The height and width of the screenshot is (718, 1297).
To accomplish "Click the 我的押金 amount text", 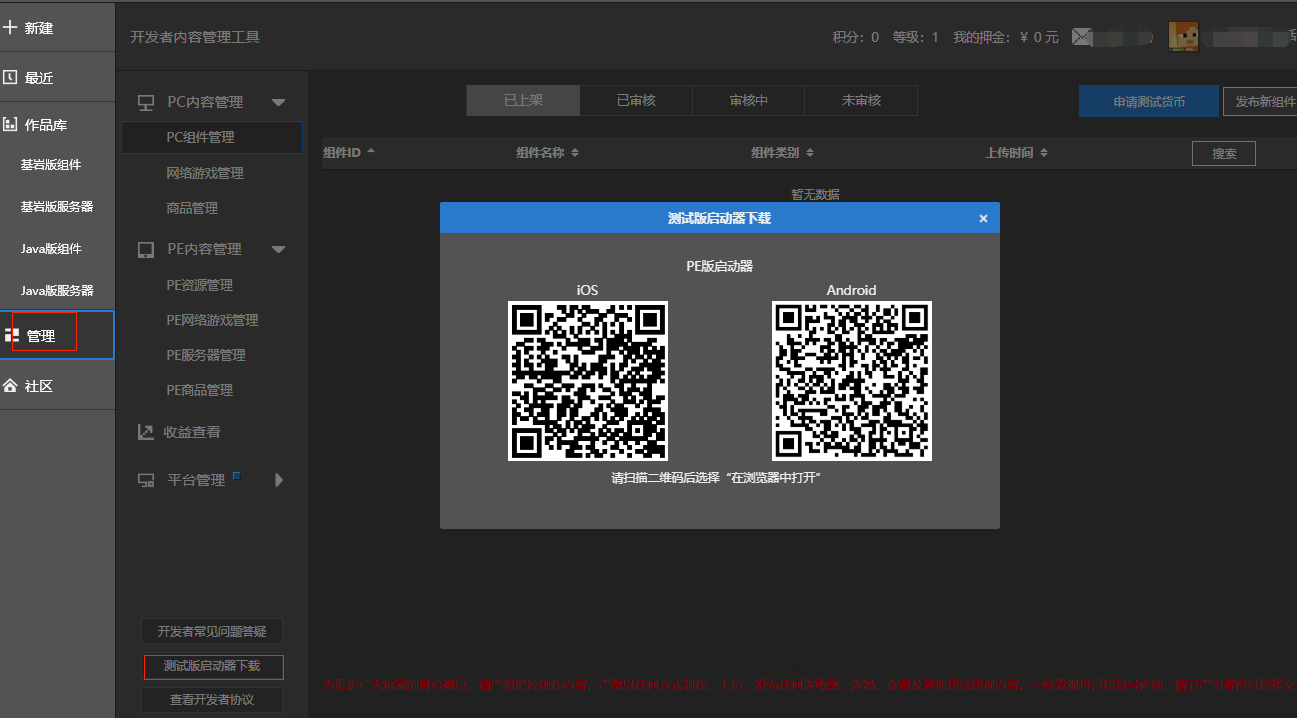I will (1006, 37).
